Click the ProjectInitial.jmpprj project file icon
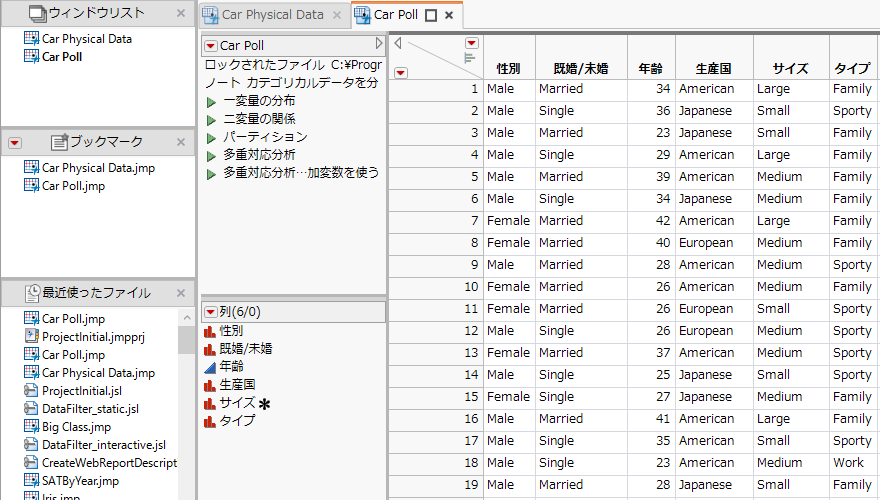 coord(32,337)
